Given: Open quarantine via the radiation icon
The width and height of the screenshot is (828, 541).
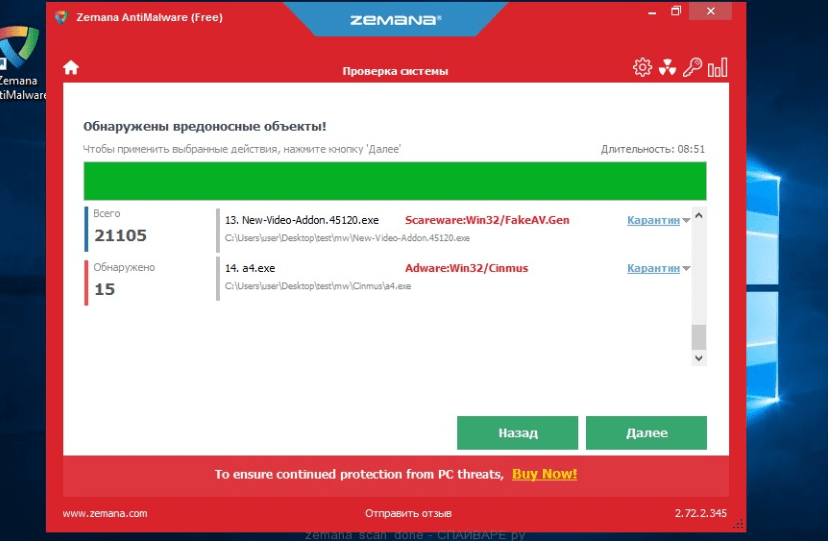Looking at the screenshot, I should point(668,68).
